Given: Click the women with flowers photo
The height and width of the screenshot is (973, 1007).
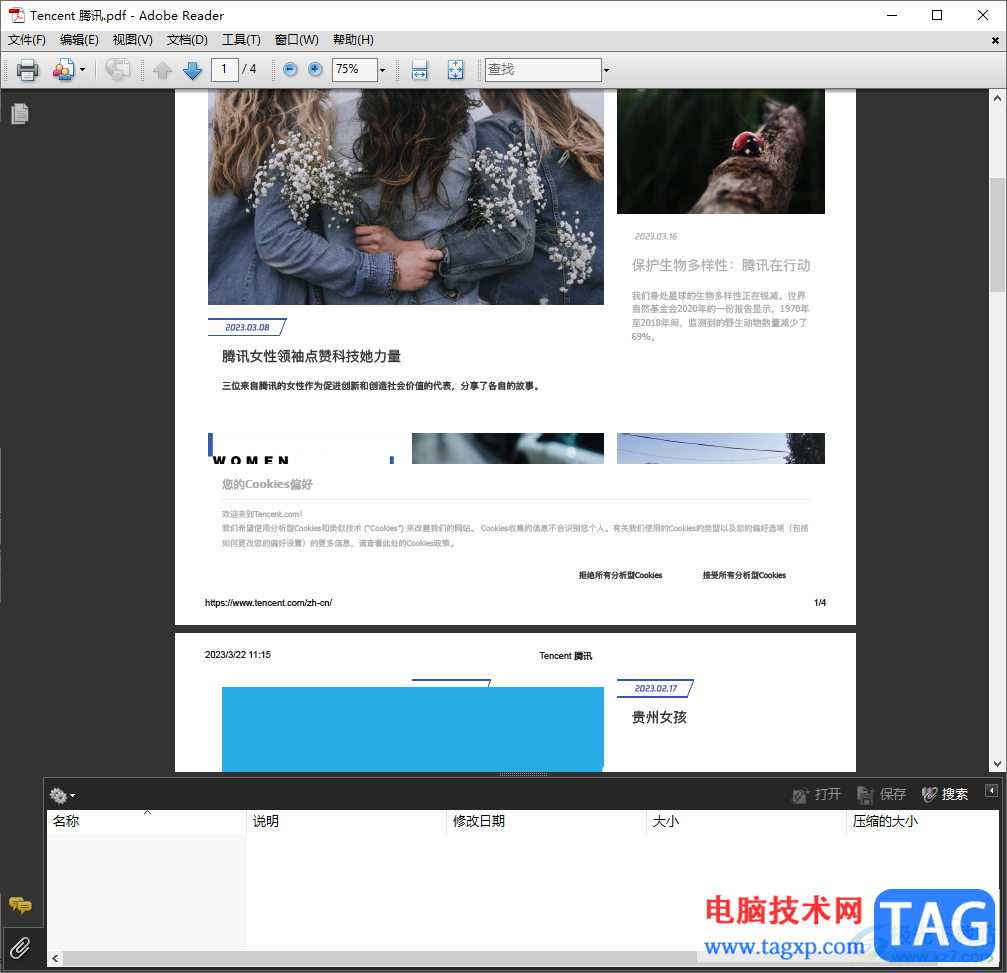Looking at the screenshot, I should click(406, 197).
